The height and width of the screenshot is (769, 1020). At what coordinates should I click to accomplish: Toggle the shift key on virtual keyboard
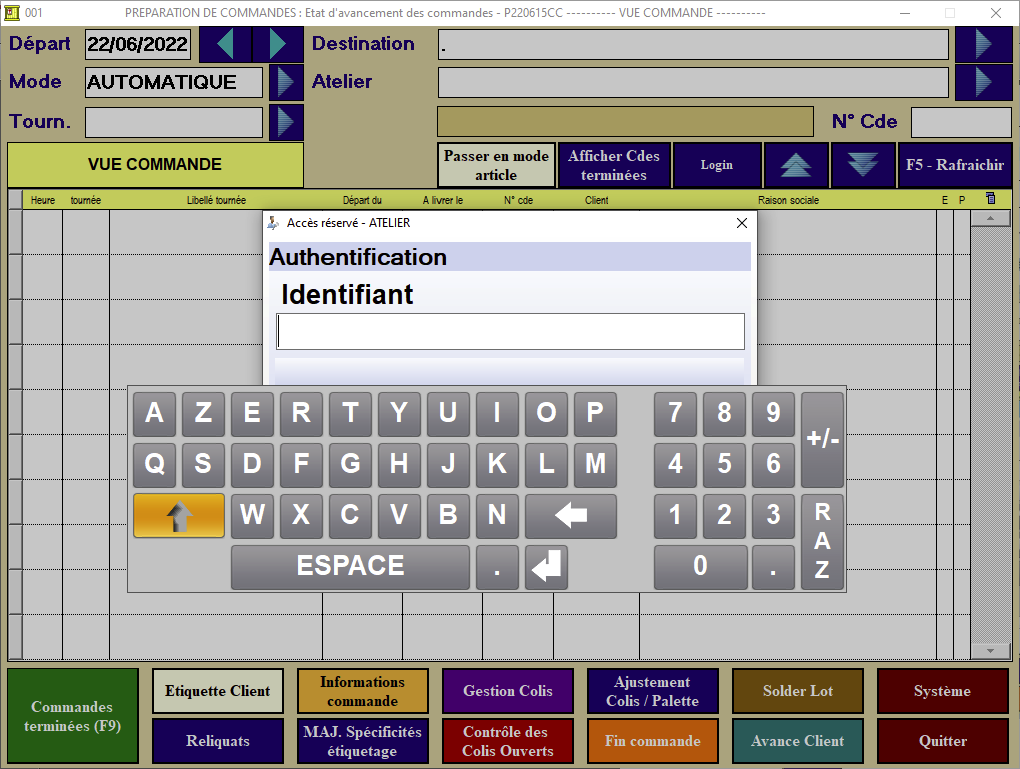click(x=179, y=516)
